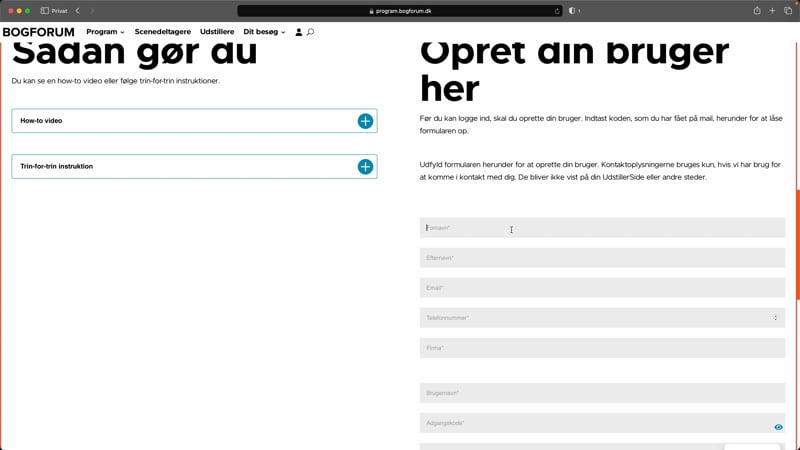
Task: Expand the How-to video accordion
Action: tap(194, 121)
